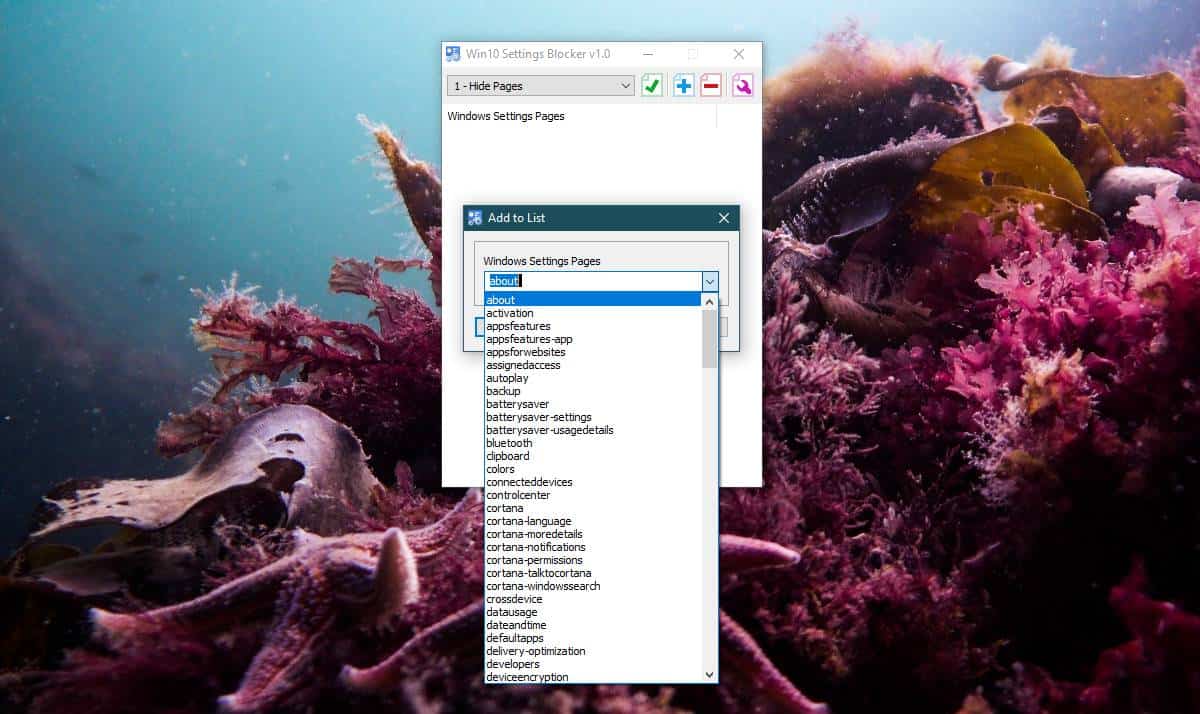This screenshot has width=1200, height=714.
Task: Select the plain 'cortana' entry
Action: tap(593, 508)
